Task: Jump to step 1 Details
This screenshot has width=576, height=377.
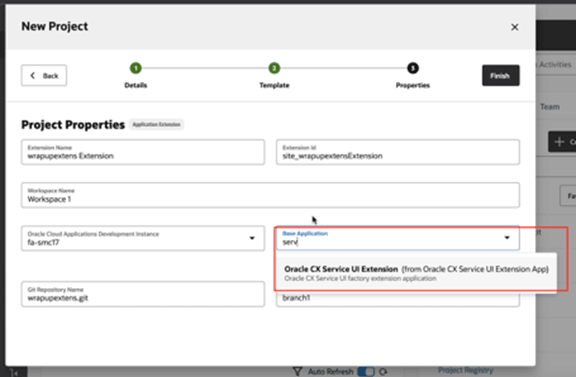Action: click(x=136, y=68)
